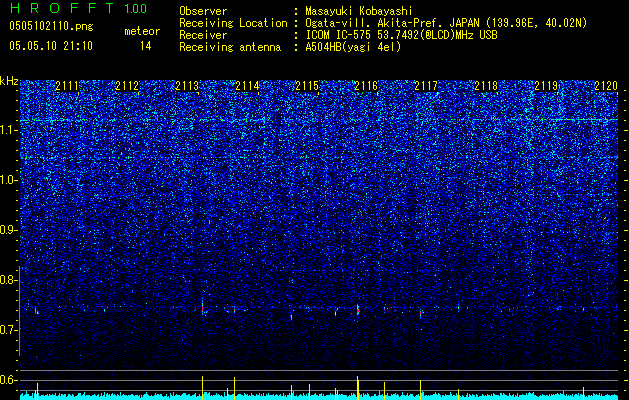Click the 1.1 kHz frequency tick label

(x=8, y=130)
